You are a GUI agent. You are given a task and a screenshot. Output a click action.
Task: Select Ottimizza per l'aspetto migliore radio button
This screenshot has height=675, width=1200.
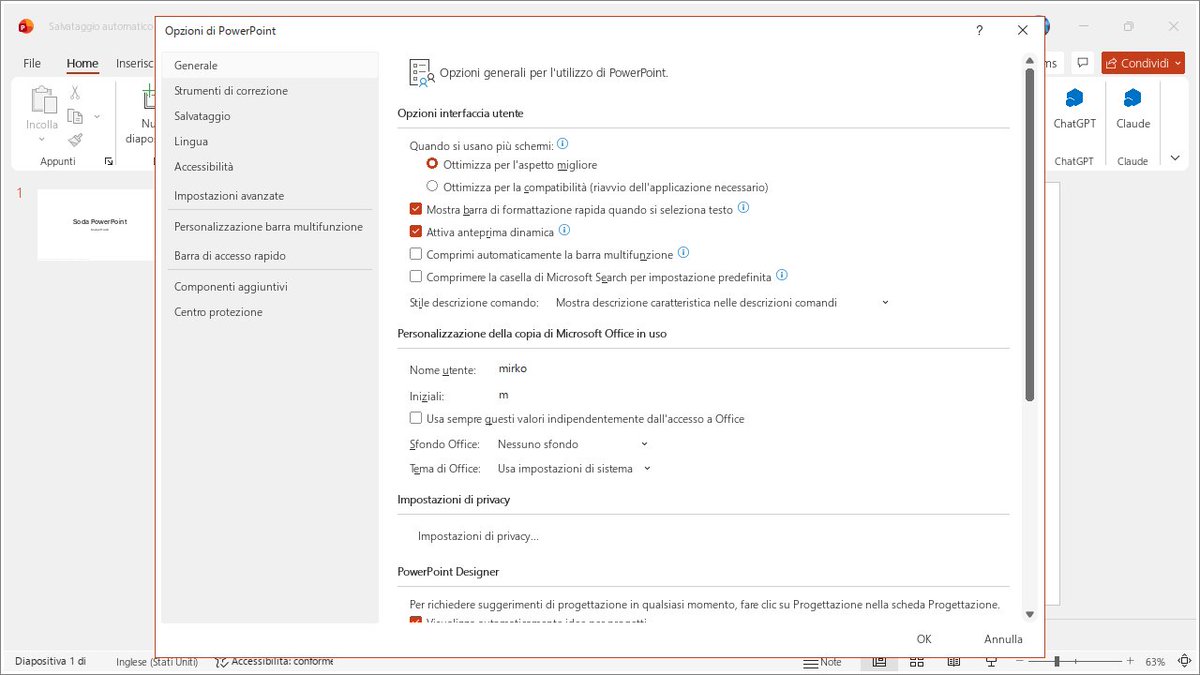coord(432,164)
